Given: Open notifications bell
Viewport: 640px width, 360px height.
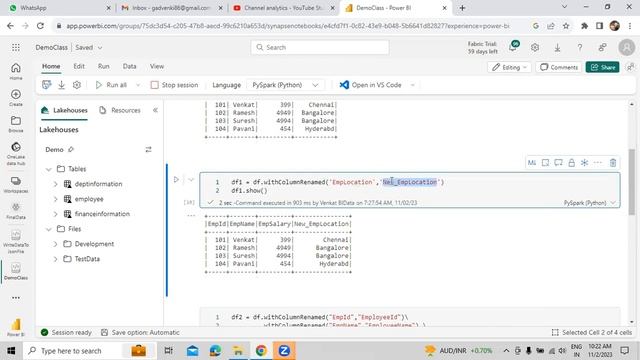Looking at the screenshot, I should (513, 47).
